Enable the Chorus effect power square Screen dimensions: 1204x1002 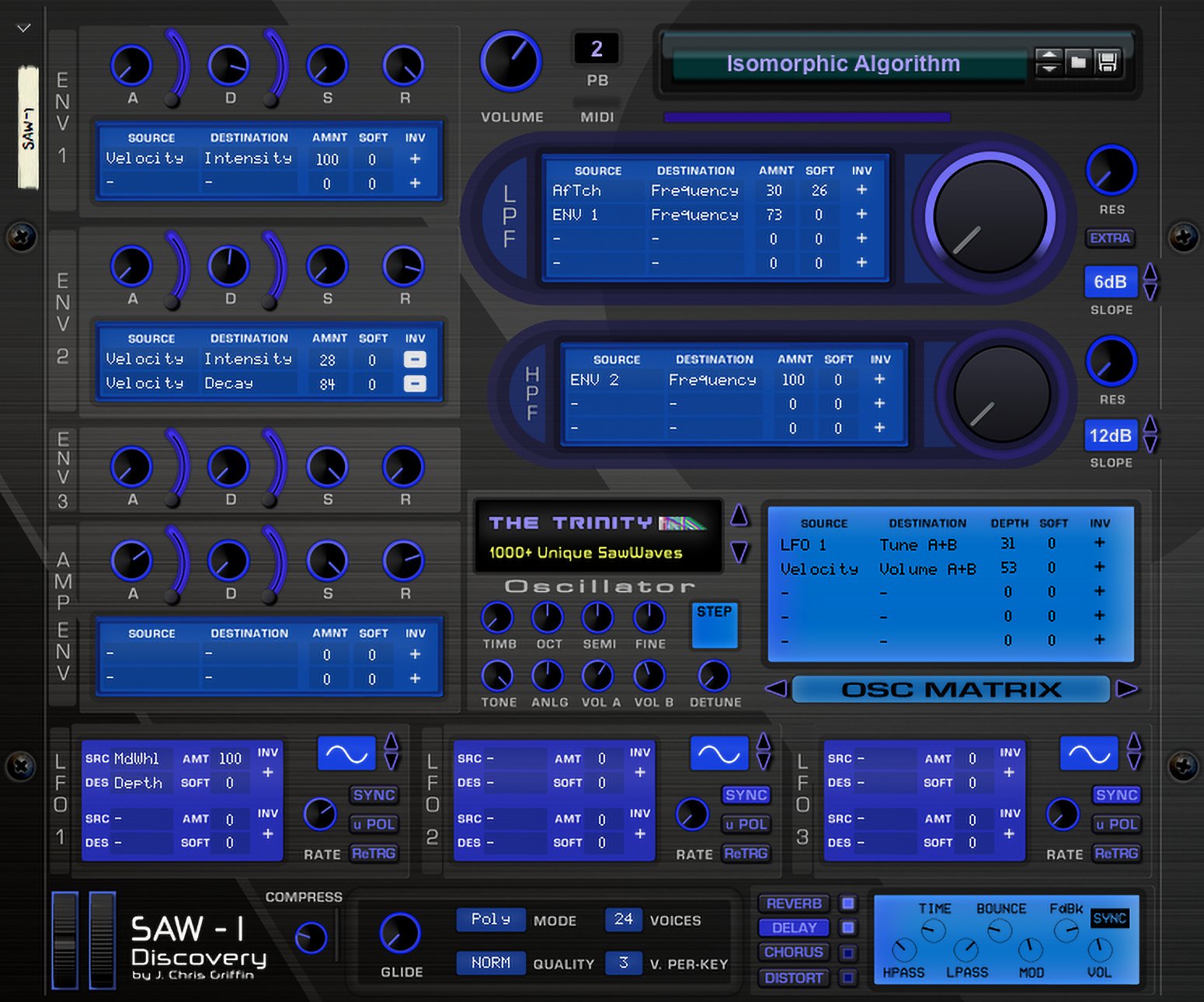tap(848, 952)
